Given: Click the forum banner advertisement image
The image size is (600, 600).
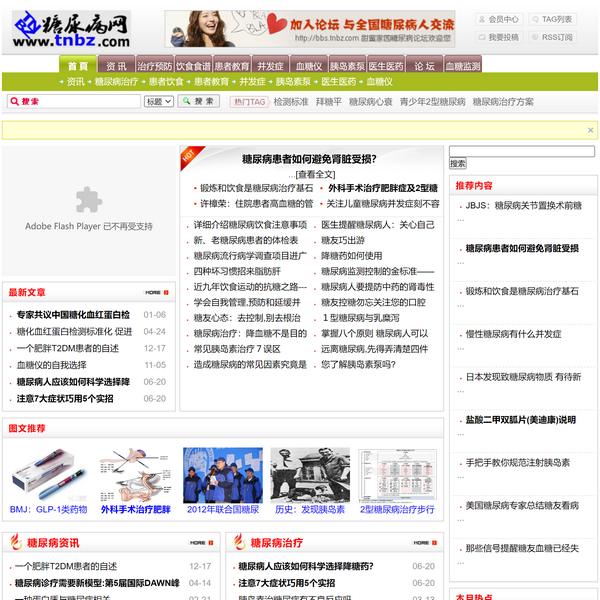Looking at the screenshot, I should pyautogui.click(x=310, y=29).
